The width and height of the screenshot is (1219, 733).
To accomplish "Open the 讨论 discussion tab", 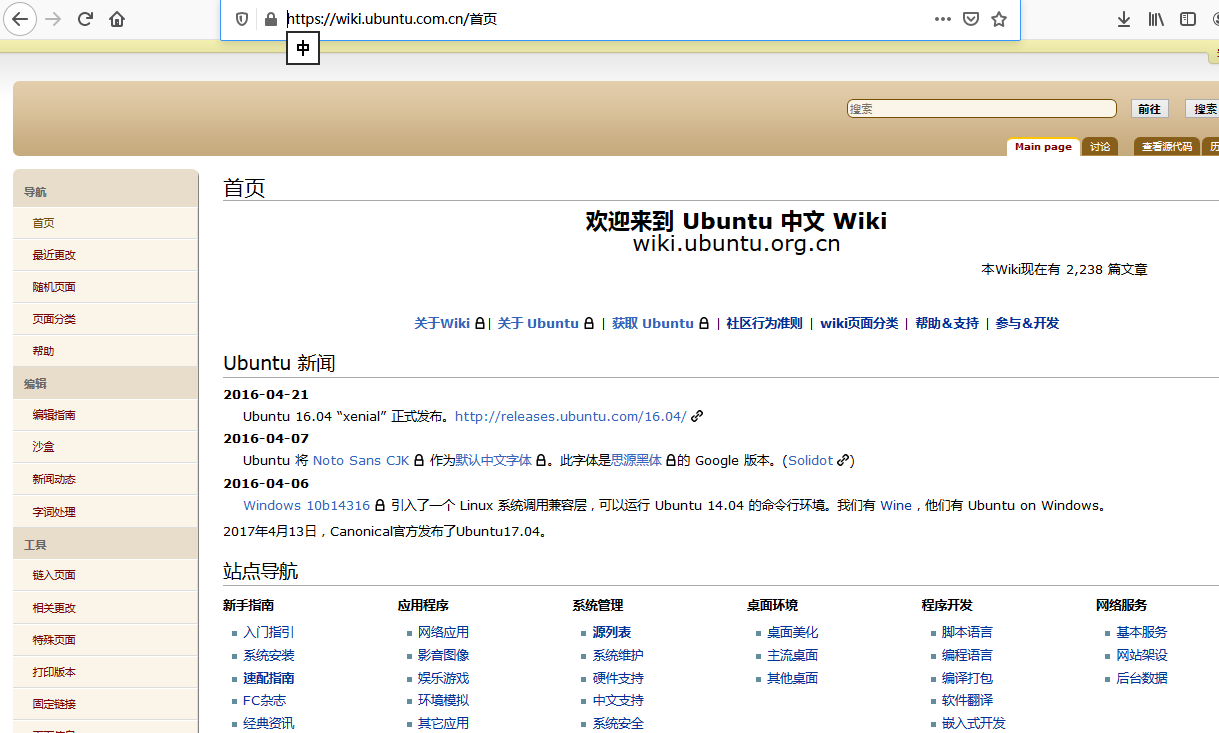I will tap(1100, 147).
